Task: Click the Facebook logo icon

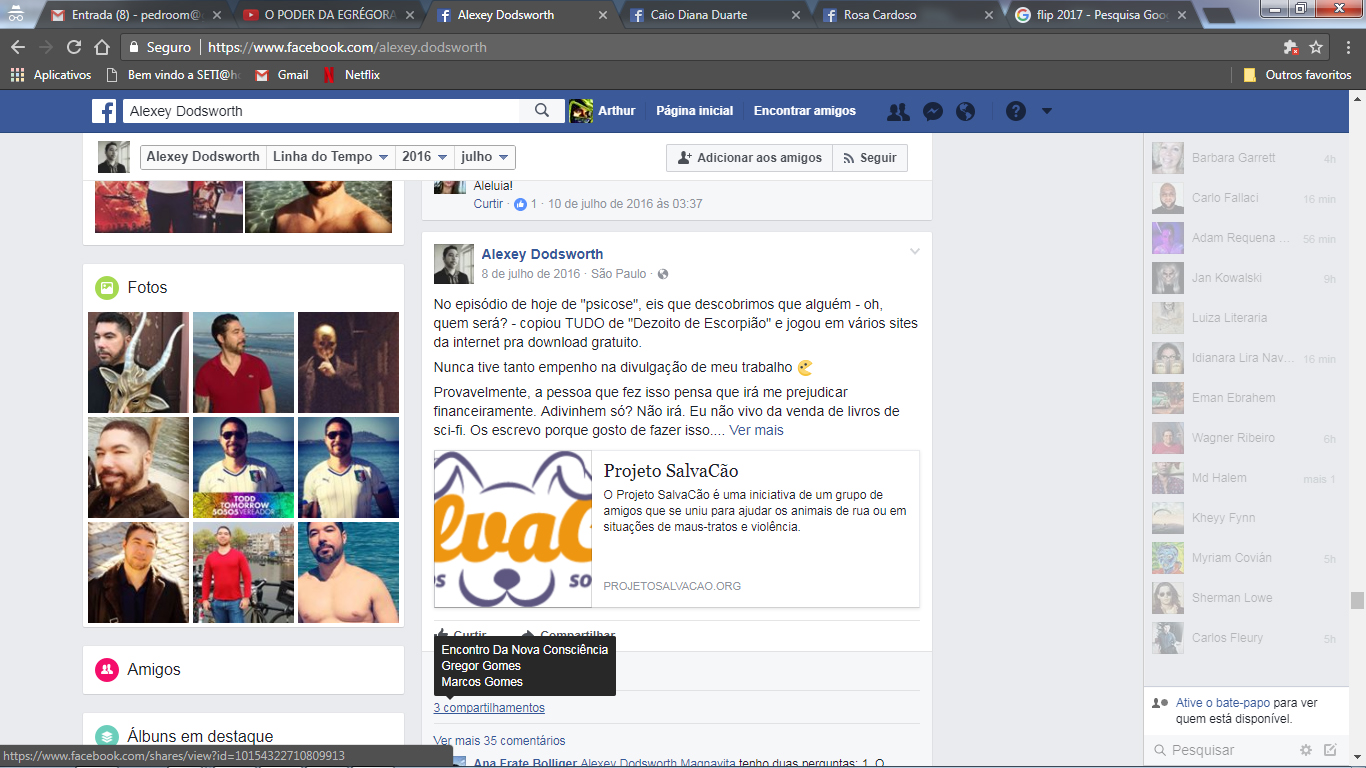Action: pos(104,111)
